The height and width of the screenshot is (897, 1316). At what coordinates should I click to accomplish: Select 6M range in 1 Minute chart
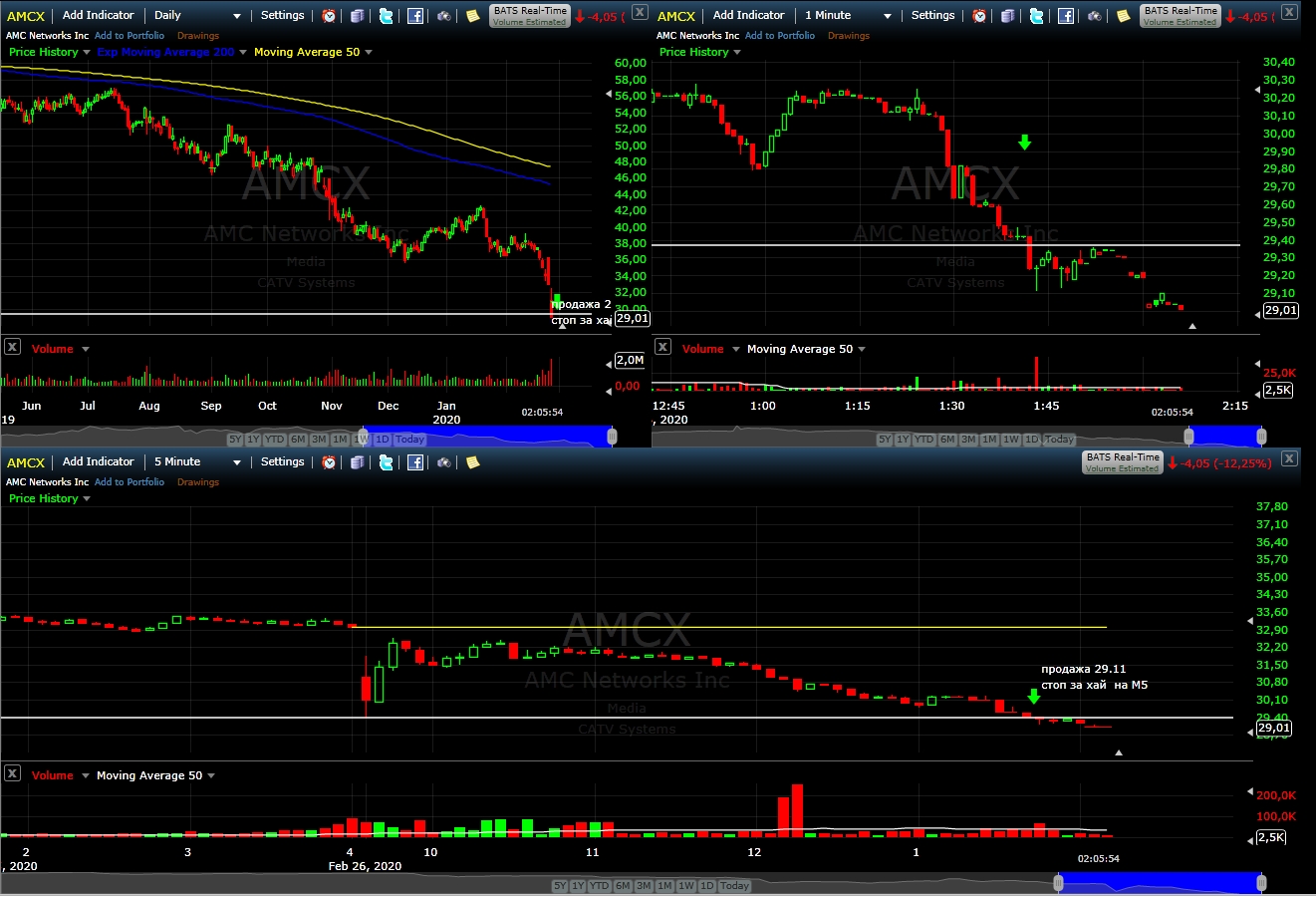click(x=947, y=440)
